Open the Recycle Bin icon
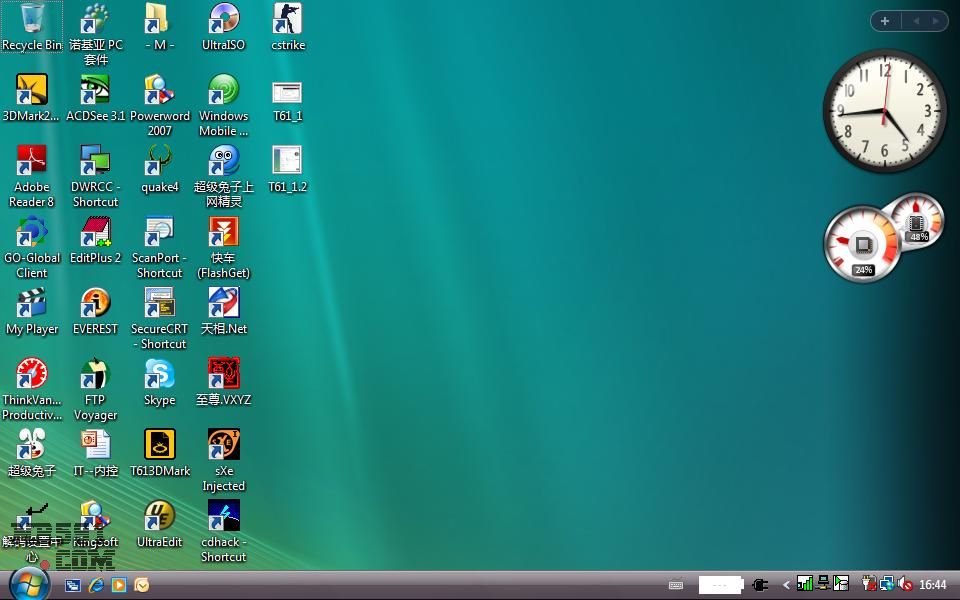 [32, 20]
